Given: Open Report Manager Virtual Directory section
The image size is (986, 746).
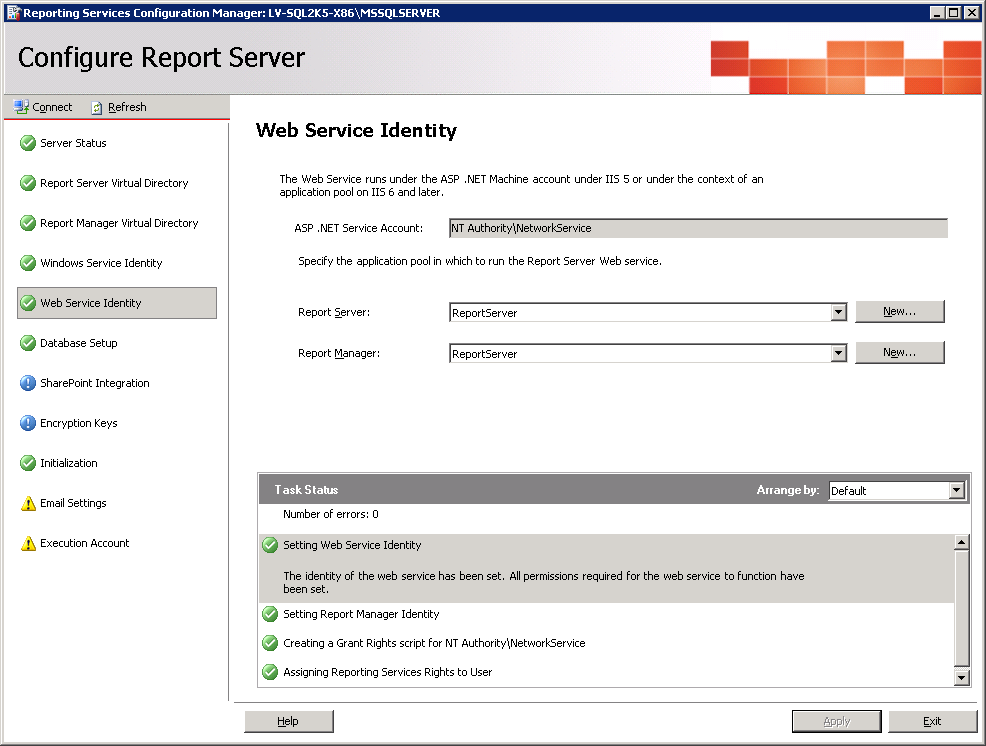Looking at the screenshot, I should 119,223.
